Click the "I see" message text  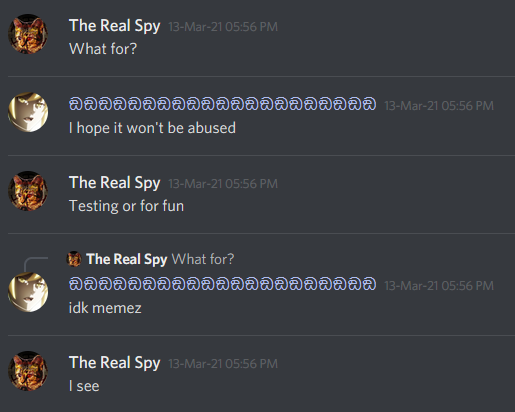point(84,386)
